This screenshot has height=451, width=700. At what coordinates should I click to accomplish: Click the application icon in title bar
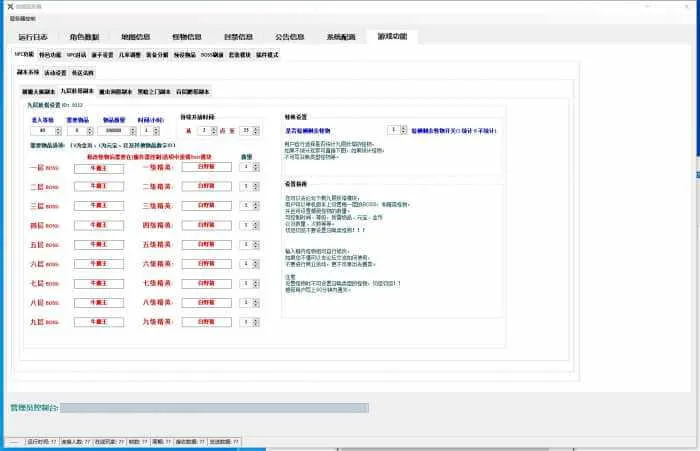(10, 7)
